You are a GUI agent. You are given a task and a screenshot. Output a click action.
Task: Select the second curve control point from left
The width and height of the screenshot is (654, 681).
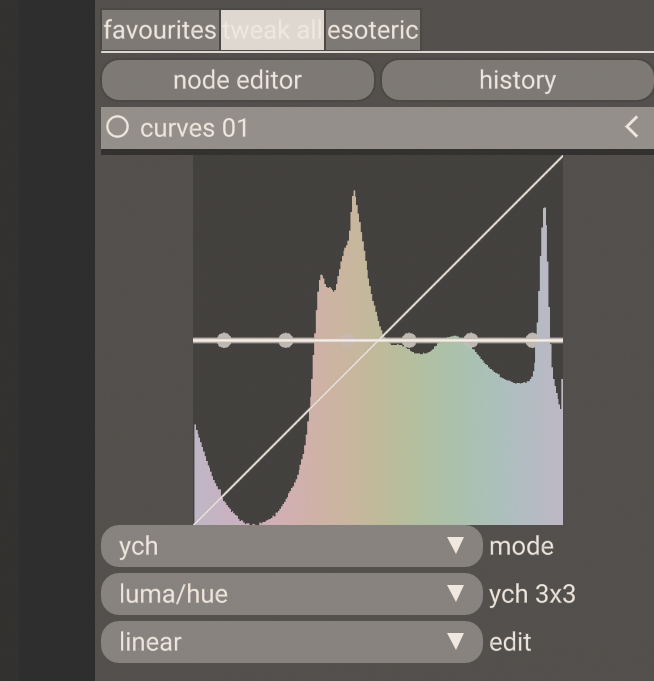click(x=286, y=340)
